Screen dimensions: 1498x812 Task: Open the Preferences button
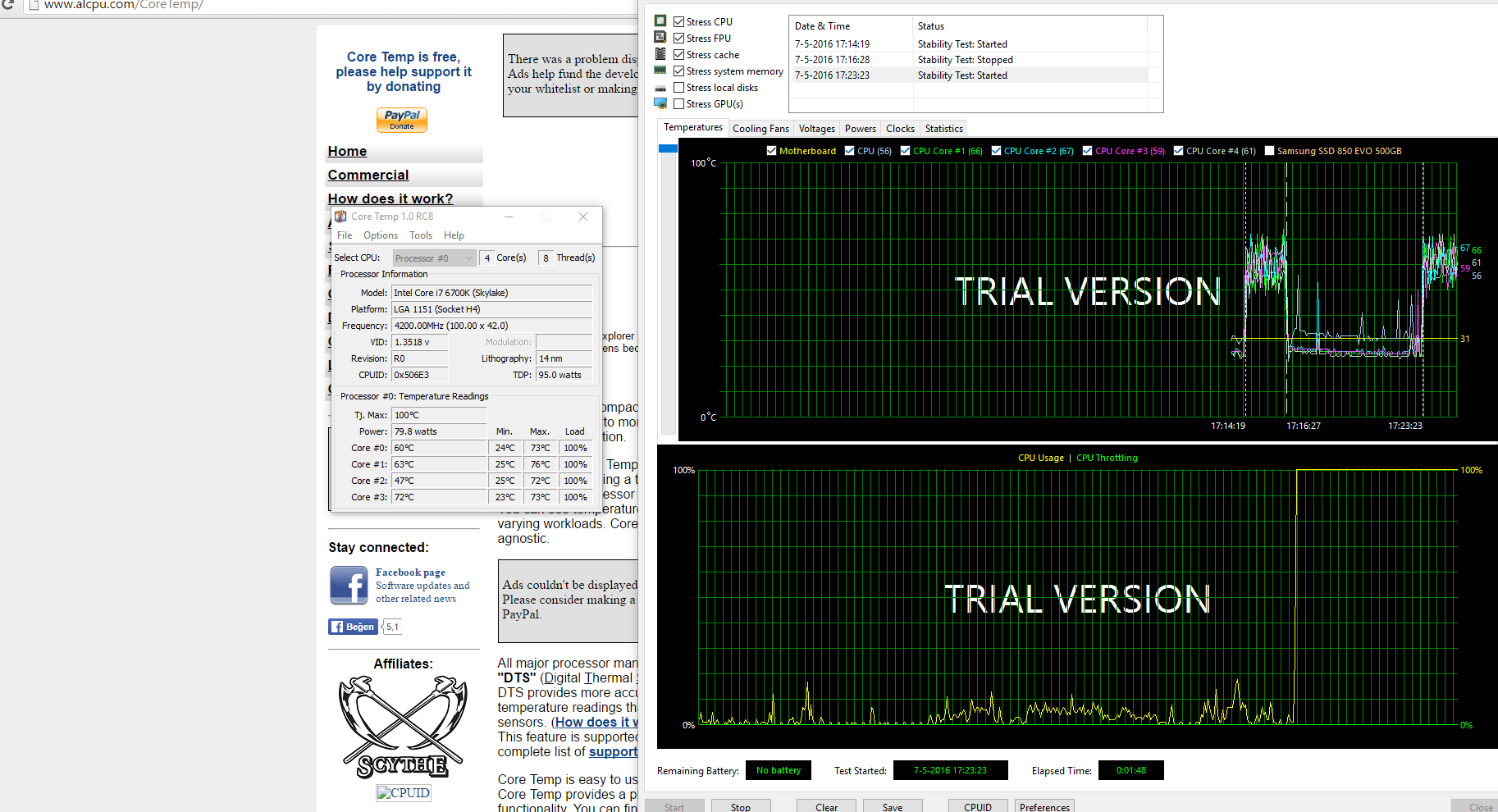pos(1044,806)
